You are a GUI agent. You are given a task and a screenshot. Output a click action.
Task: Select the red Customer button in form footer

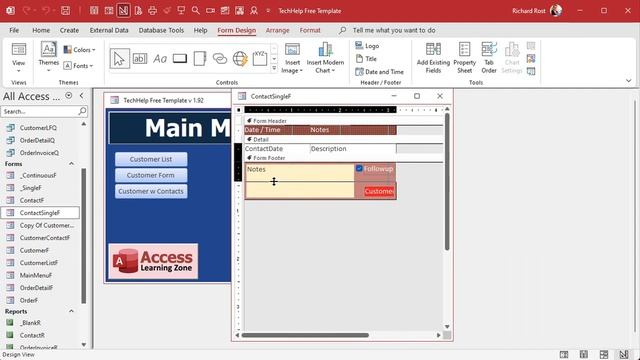click(x=379, y=191)
